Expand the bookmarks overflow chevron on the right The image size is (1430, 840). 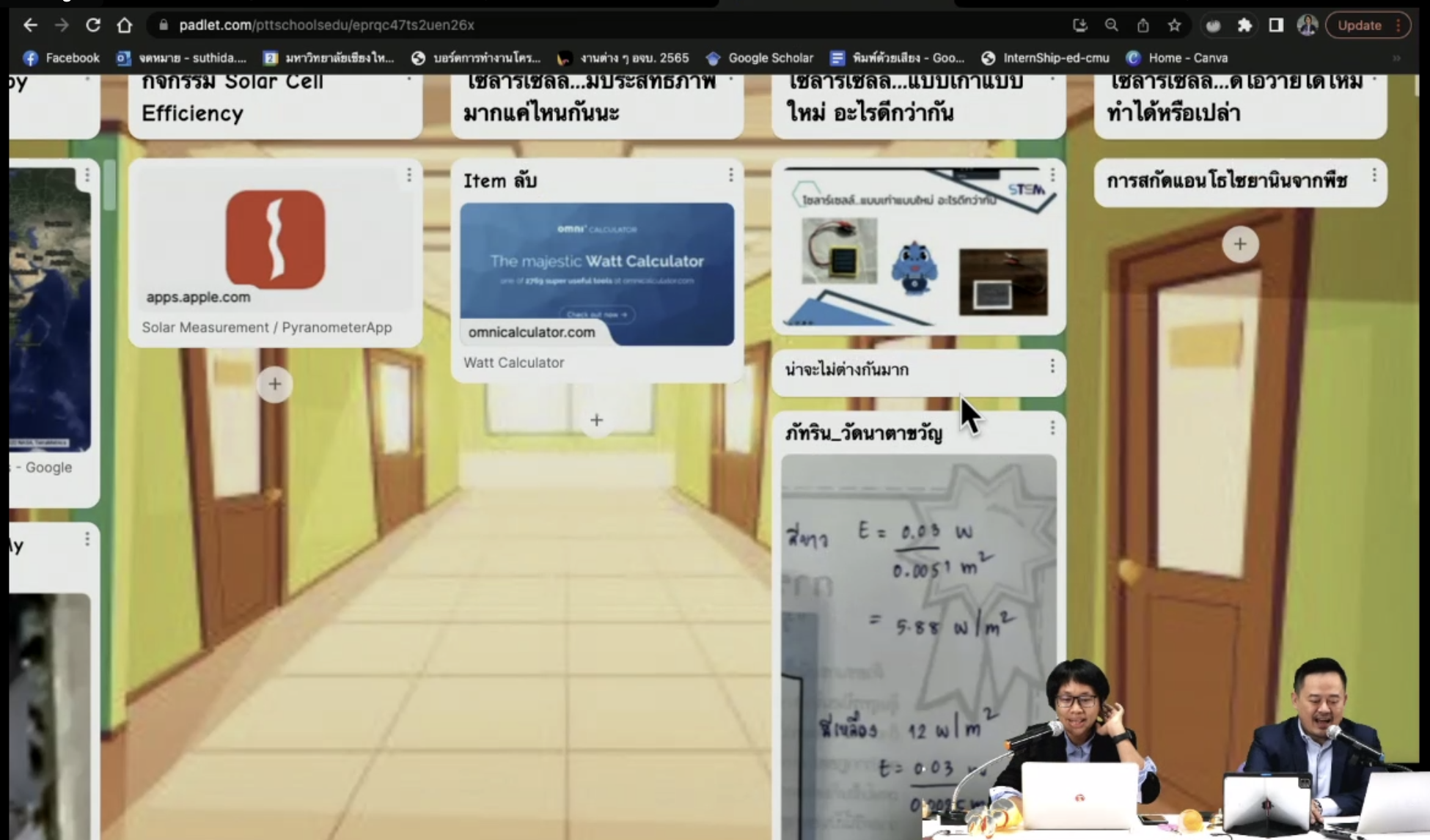click(x=1396, y=58)
